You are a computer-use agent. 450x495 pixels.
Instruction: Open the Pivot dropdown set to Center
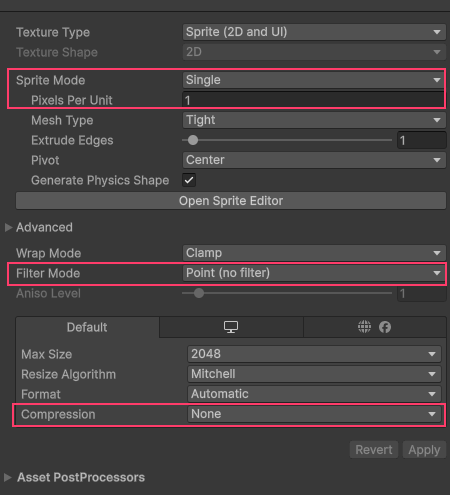click(314, 160)
